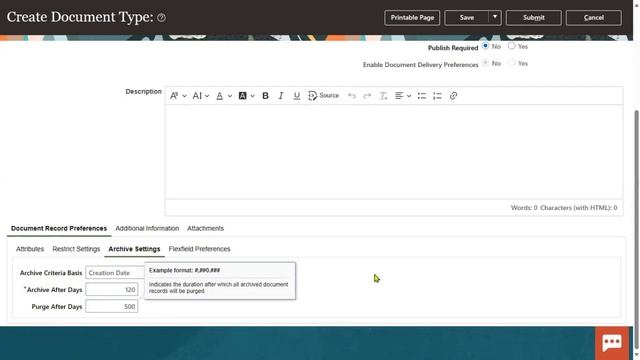This screenshot has width=640, height=360.
Task: Expand the background color dropdown arrow
Action: point(253,96)
